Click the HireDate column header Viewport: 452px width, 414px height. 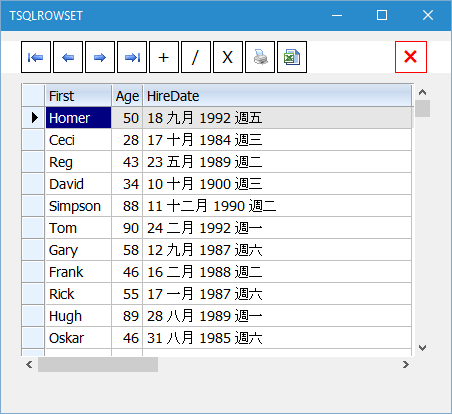point(277,96)
